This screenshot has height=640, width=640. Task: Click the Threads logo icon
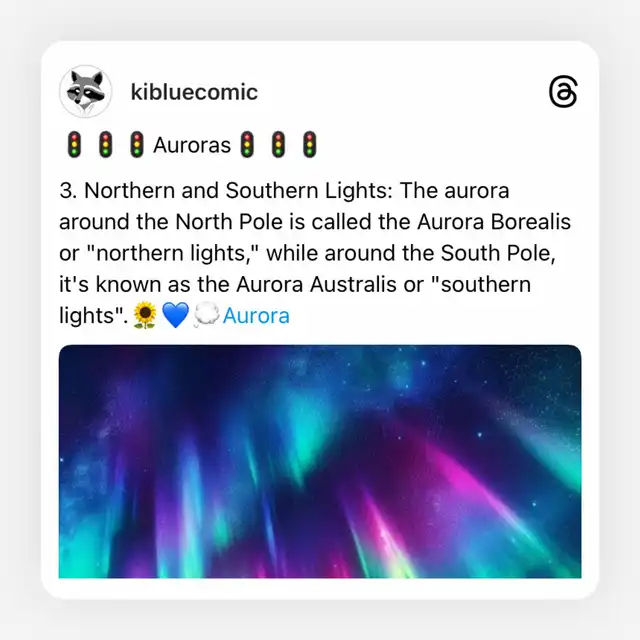tap(563, 91)
